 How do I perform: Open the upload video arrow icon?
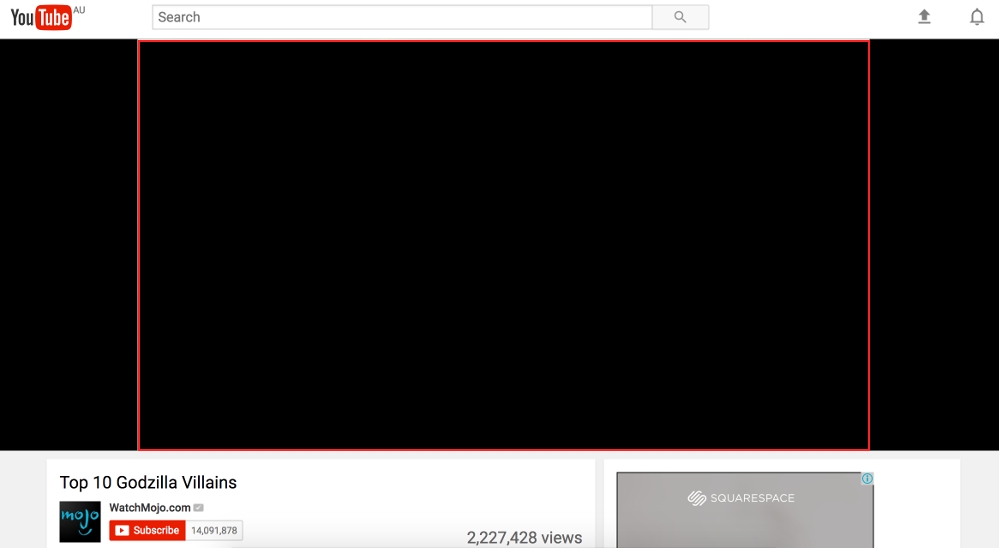924,17
